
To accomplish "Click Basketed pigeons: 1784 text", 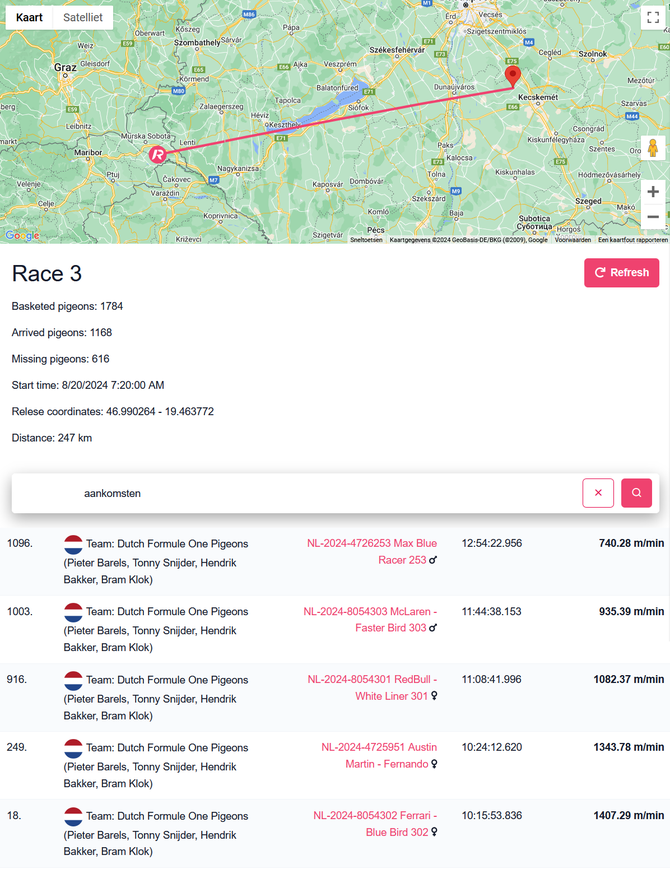I will [67, 306].
